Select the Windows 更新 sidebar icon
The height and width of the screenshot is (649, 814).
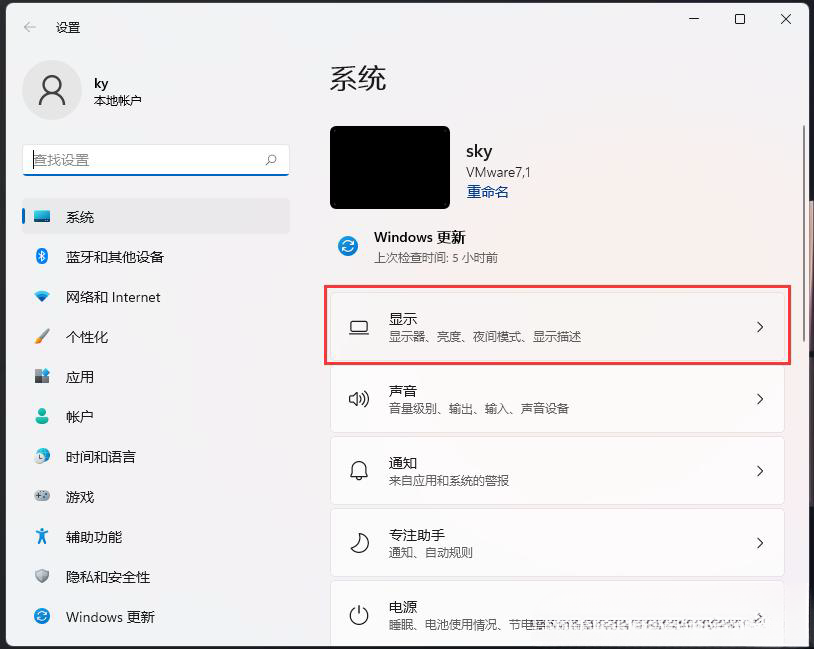(x=41, y=617)
